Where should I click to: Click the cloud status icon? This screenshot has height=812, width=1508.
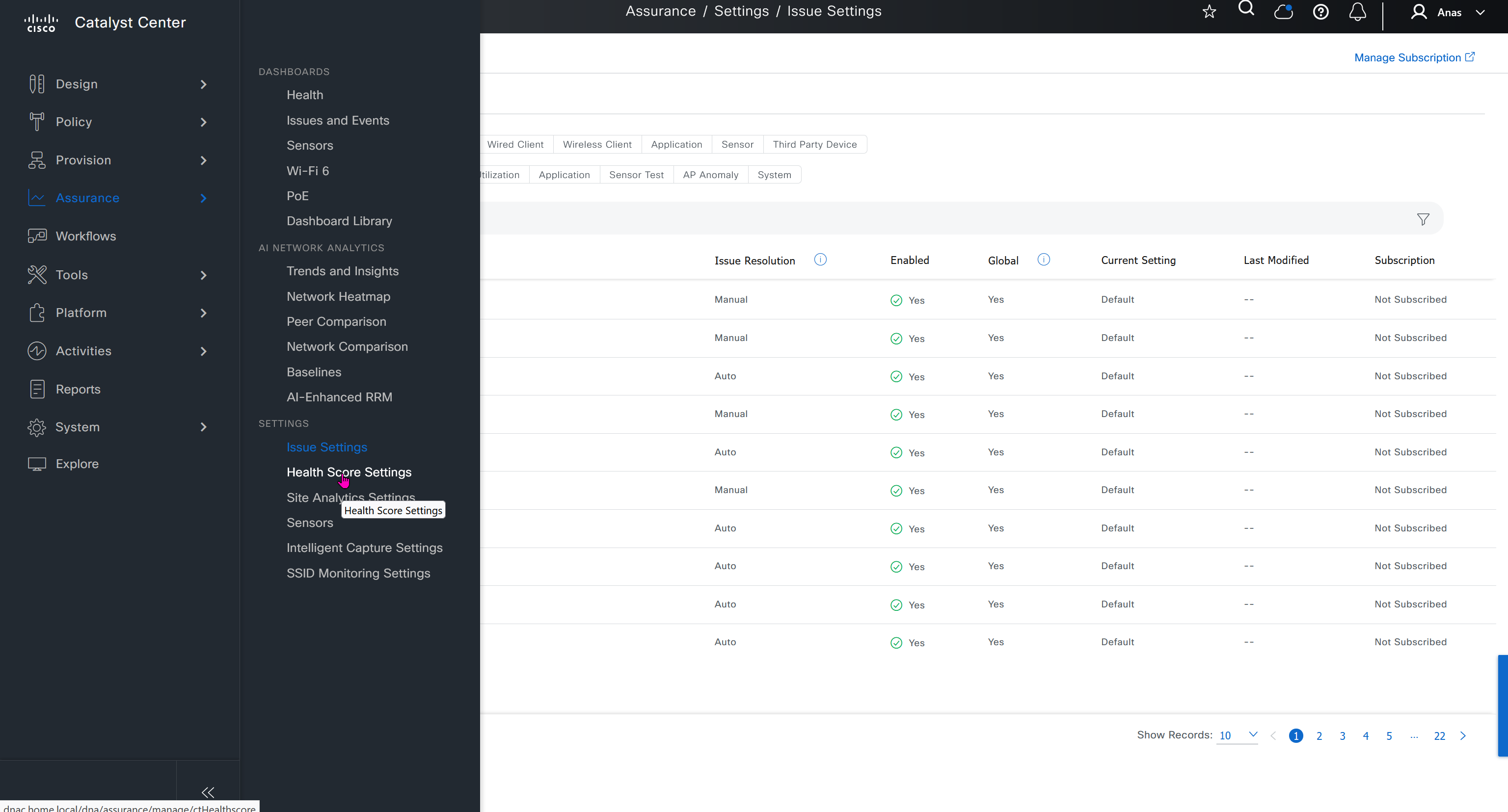pyautogui.click(x=1283, y=12)
